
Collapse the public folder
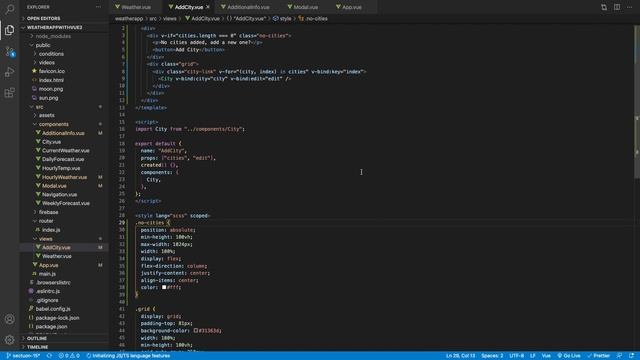(x=43, y=45)
